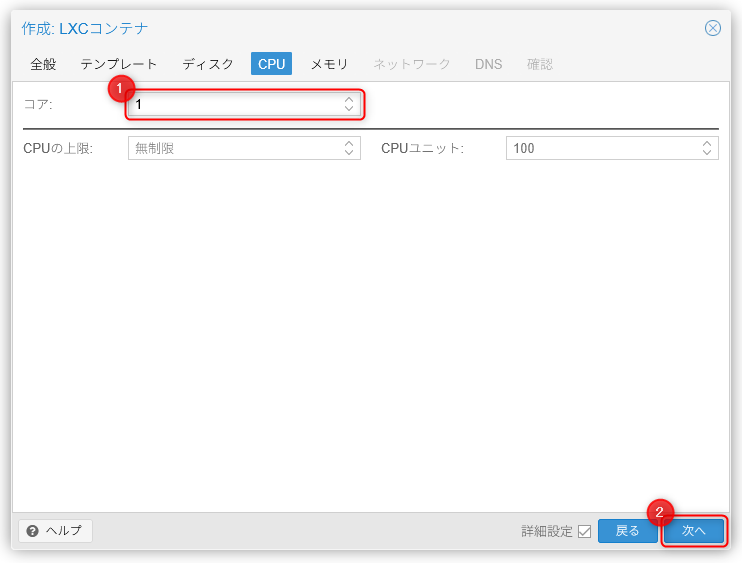Screen dimensions: 742x563
Task: Click inside the コア input field
Action: pyautogui.click(x=235, y=104)
